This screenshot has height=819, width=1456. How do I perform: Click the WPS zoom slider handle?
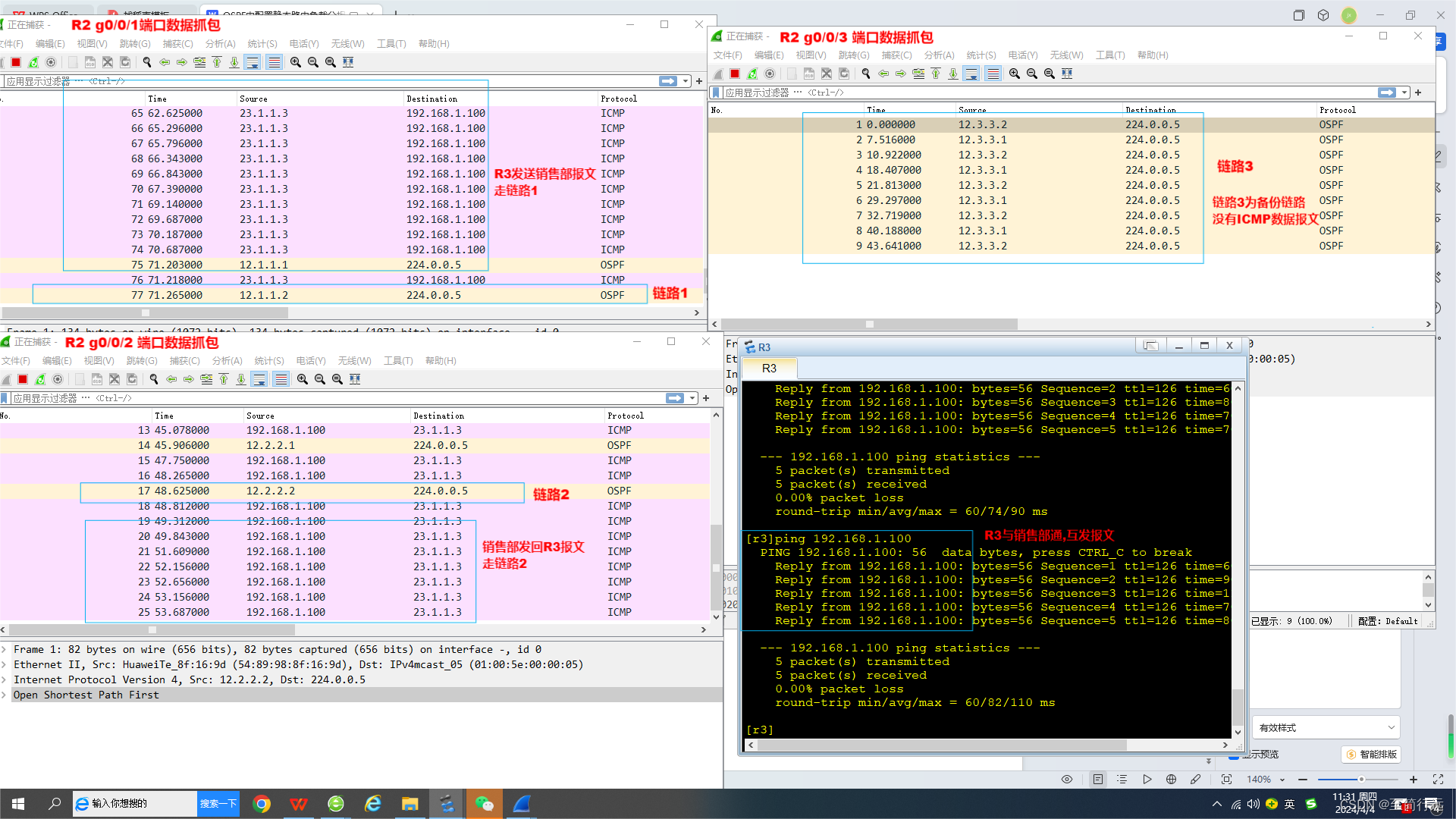tap(1361, 779)
